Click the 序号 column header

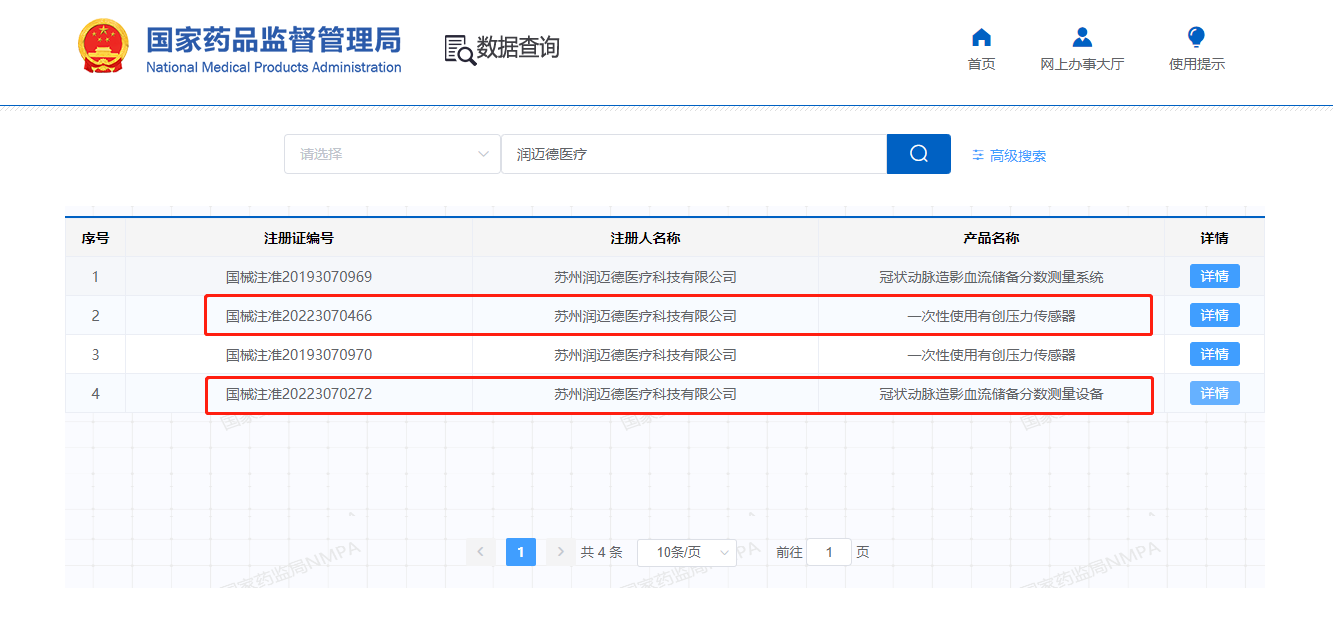[96, 238]
